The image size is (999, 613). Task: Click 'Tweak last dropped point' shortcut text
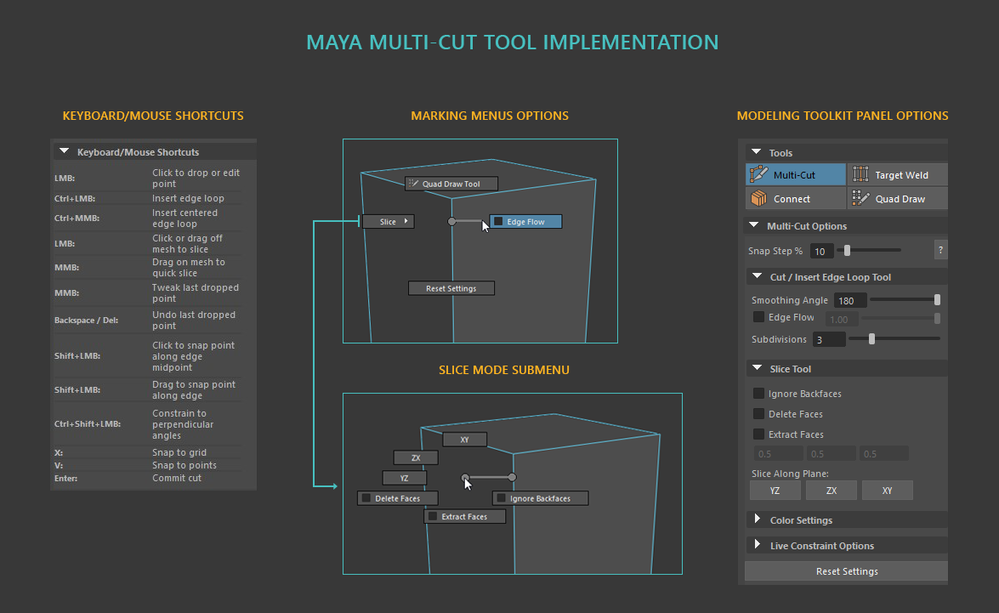pos(196,292)
